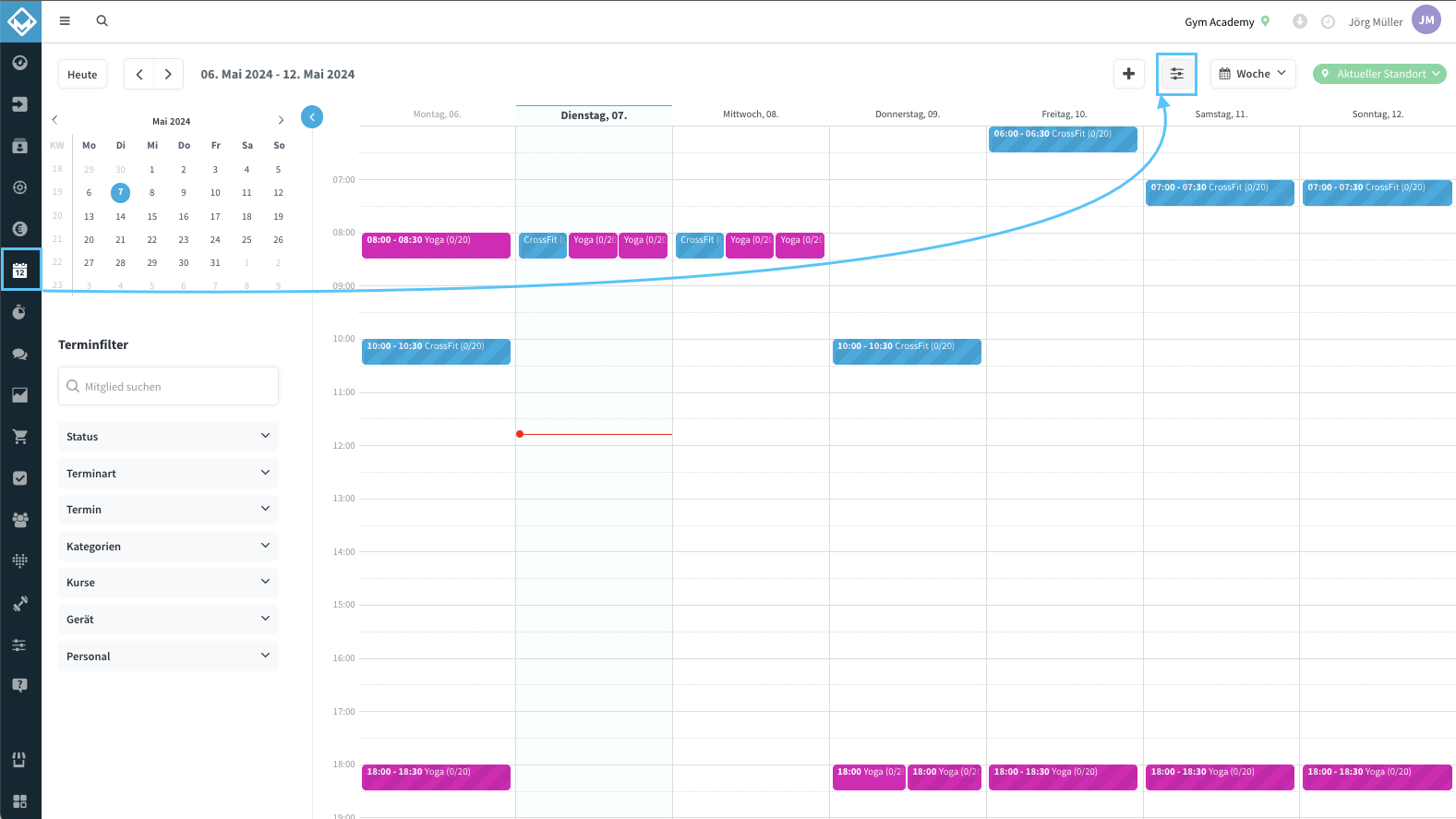This screenshot has height=819, width=1456.
Task: Expand the Kurse filter
Action: pos(168,583)
